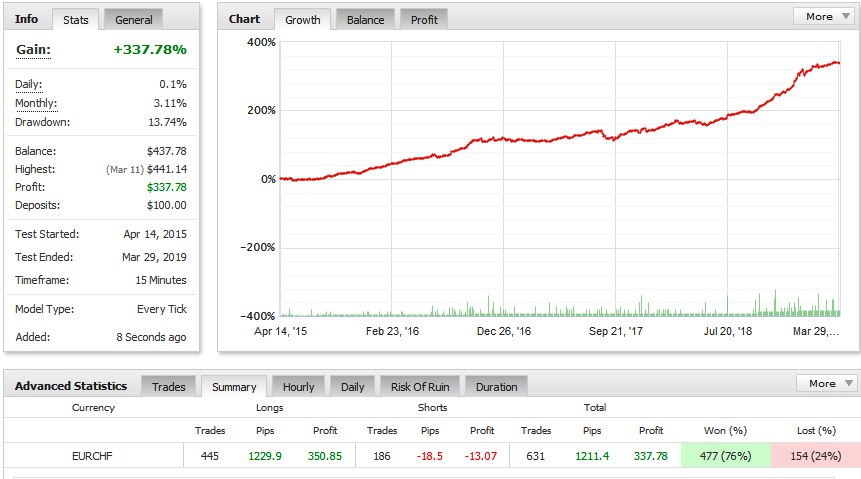Select the Timeframe value 15 Minutes
Screen dimensions: 861x479
point(161,280)
